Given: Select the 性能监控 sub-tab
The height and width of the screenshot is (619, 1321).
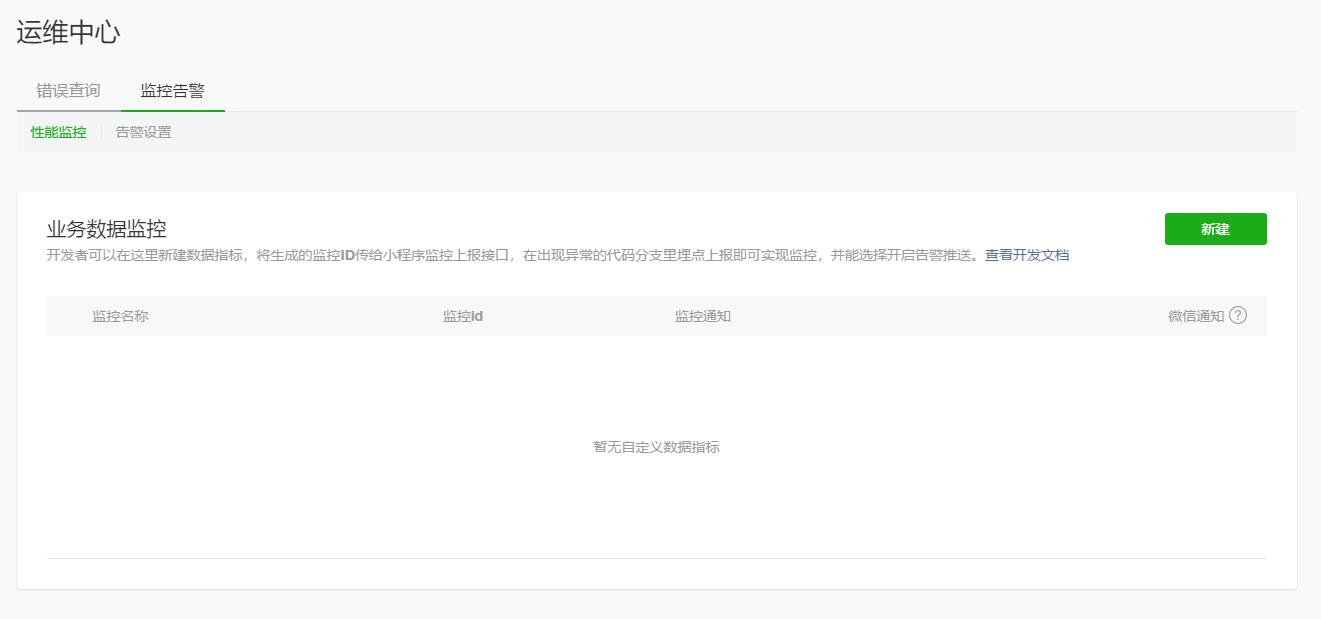Looking at the screenshot, I should pyautogui.click(x=56, y=131).
